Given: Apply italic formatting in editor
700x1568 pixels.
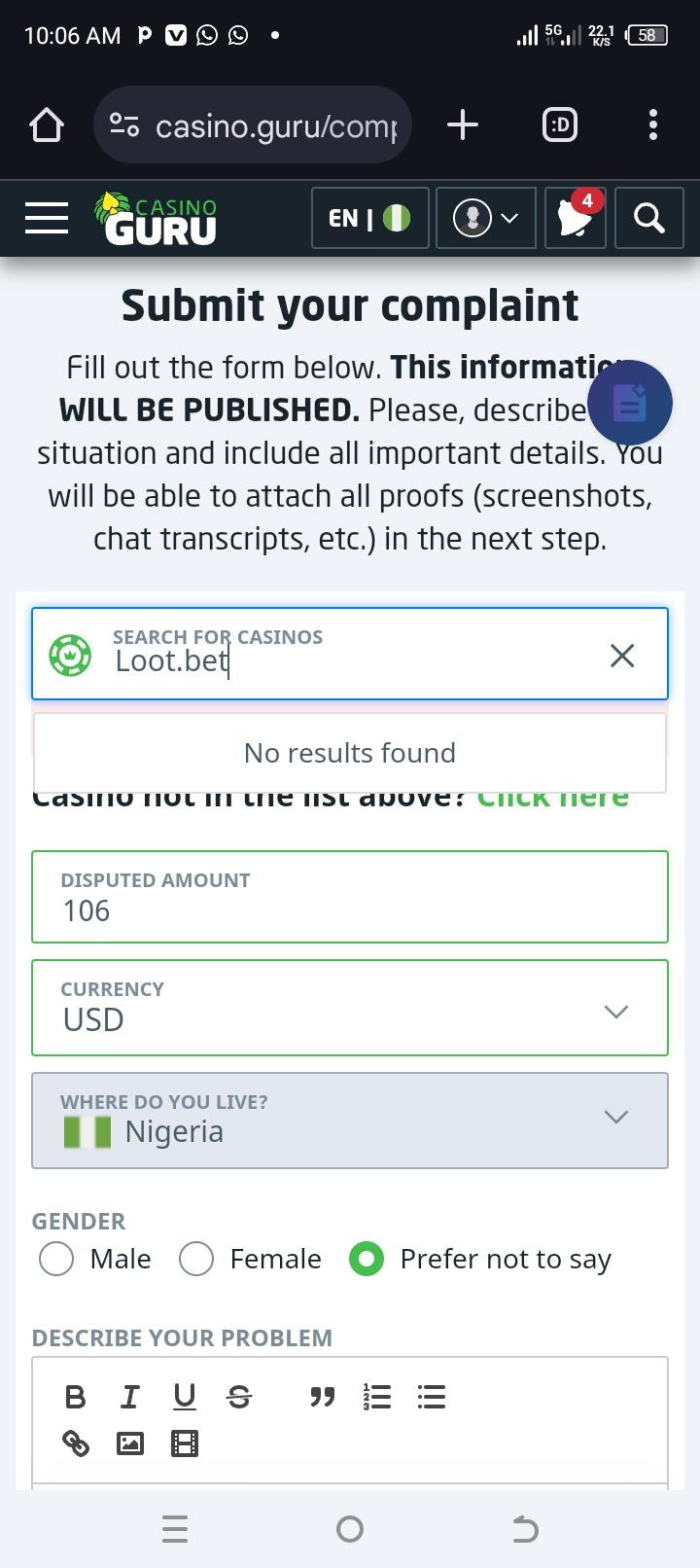Looking at the screenshot, I should click(x=129, y=1398).
